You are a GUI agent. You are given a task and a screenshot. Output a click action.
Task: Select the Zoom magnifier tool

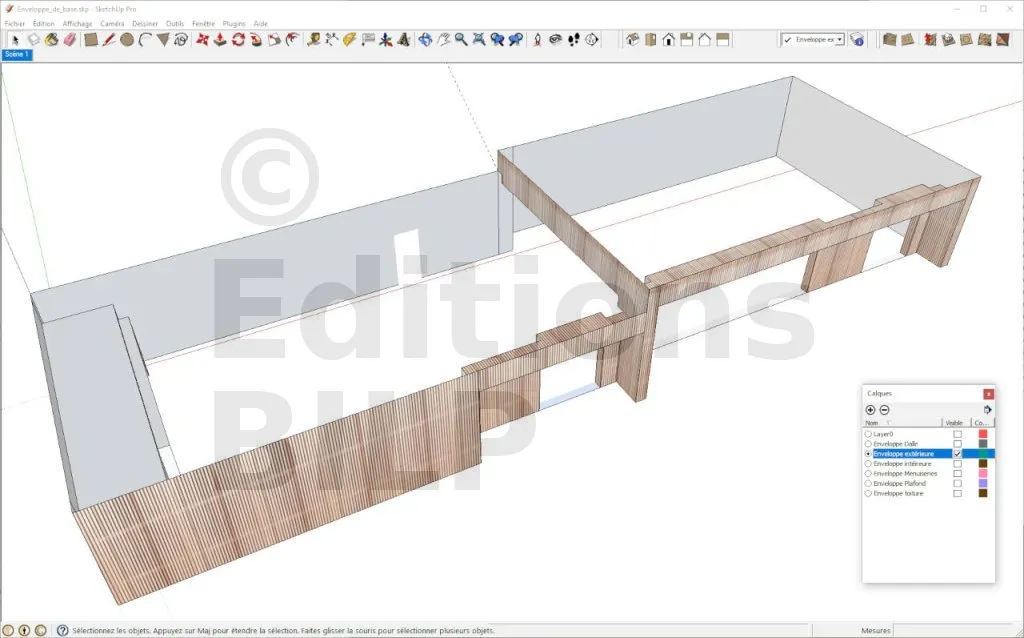coord(461,40)
